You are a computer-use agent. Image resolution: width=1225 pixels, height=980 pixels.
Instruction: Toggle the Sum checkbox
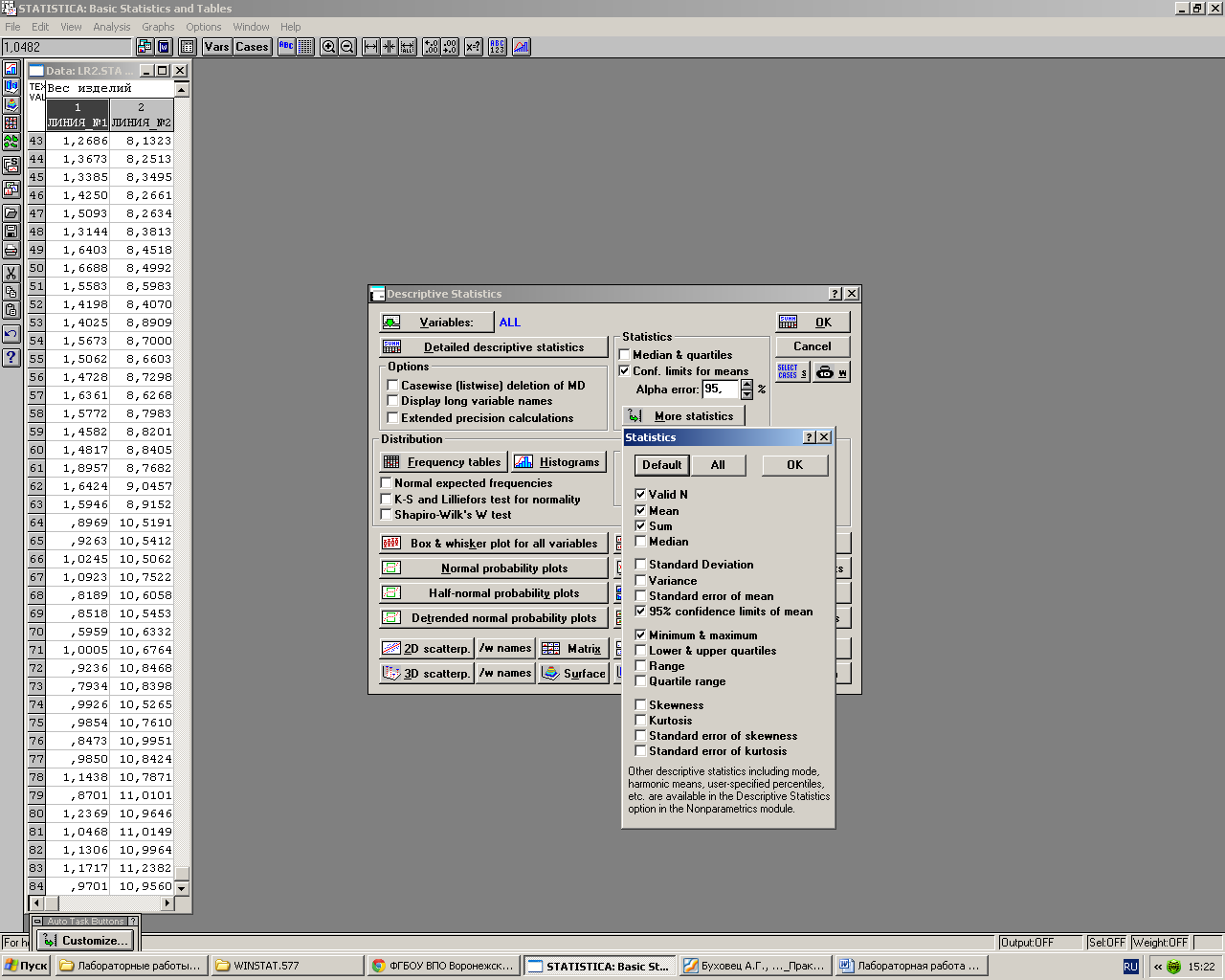pyautogui.click(x=640, y=526)
